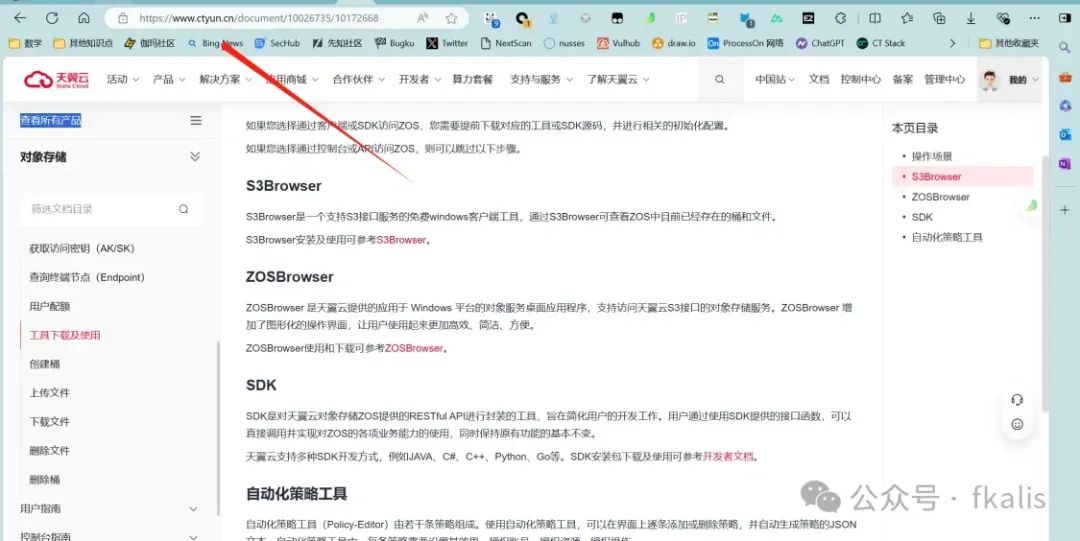
Task: Collapse 对象存储 with double chevron
Action: tap(195, 157)
